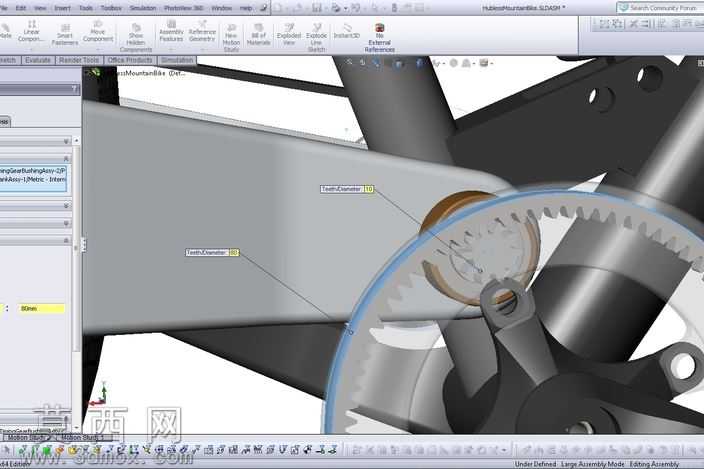Viewport: 704px width, 469px height.
Task: Click the Editing Assembly status text
Action: coord(654,464)
